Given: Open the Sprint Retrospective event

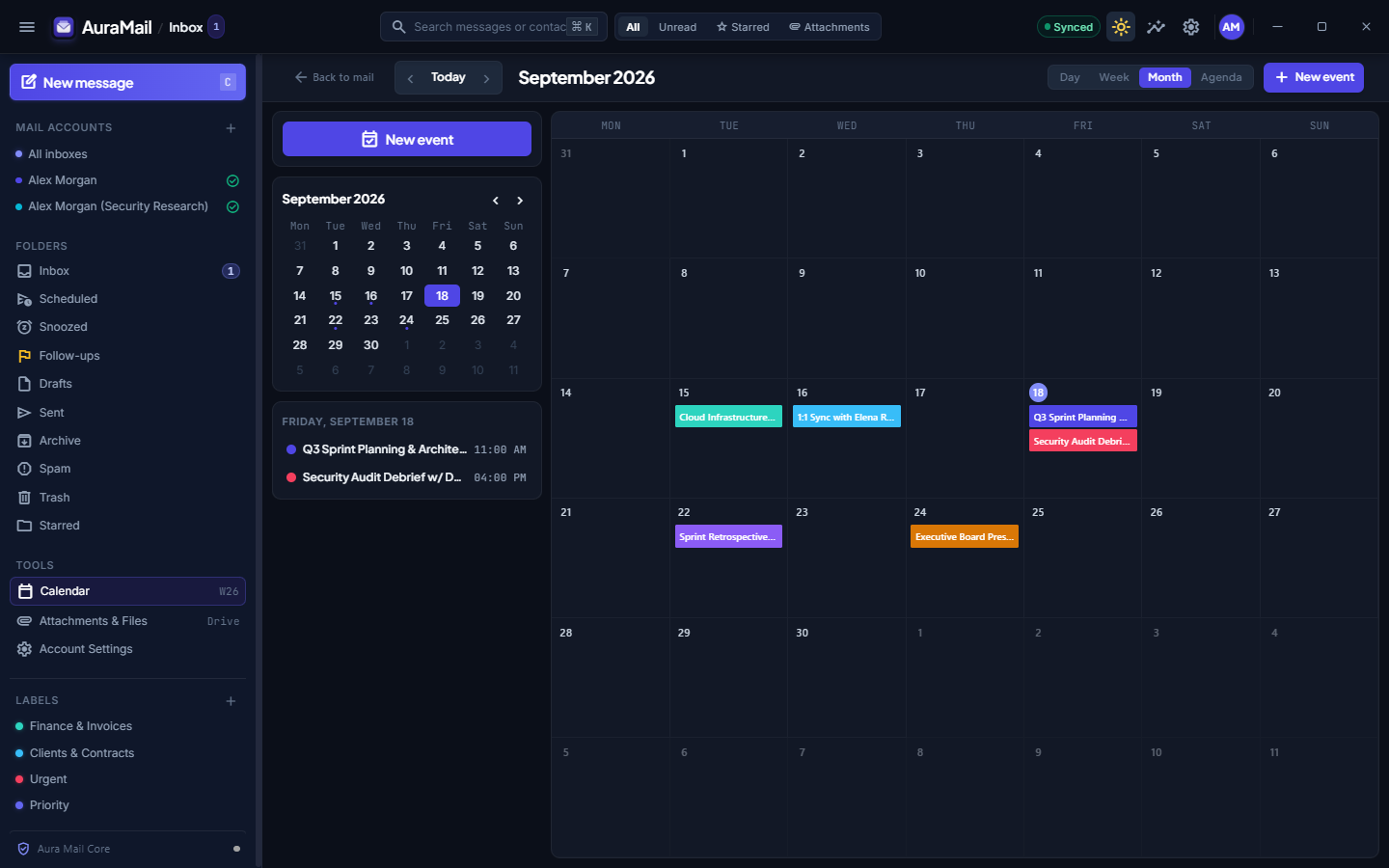Looking at the screenshot, I should pos(728,537).
